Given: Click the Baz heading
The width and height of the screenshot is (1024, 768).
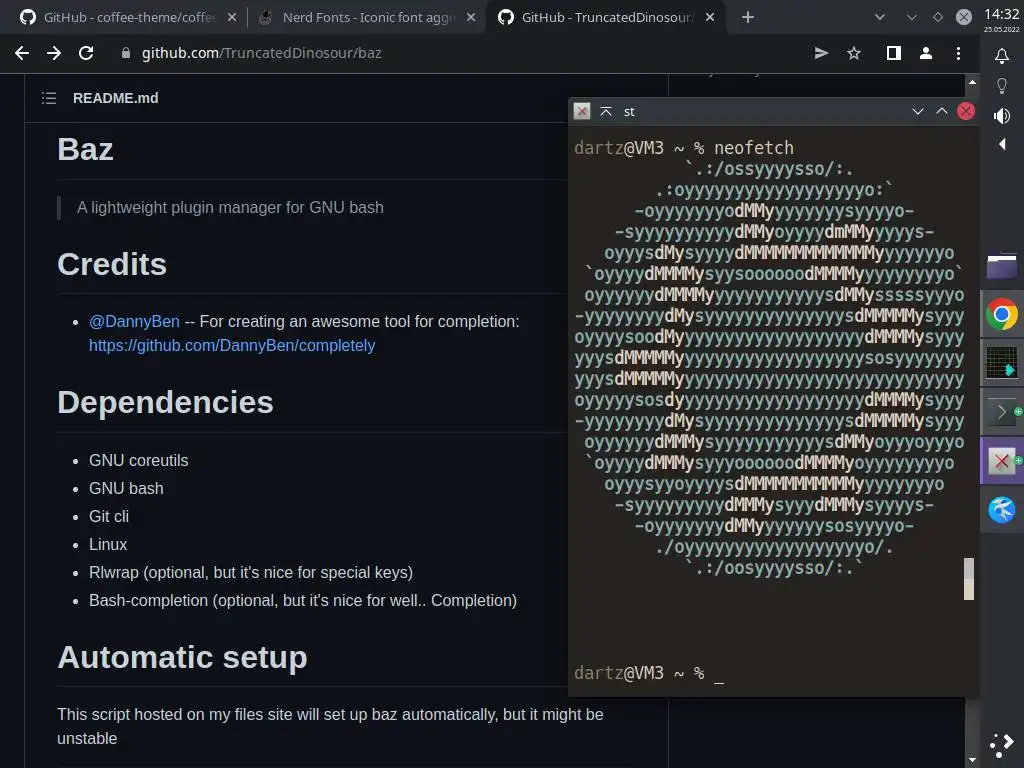Looking at the screenshot, I should coord(85,150).
